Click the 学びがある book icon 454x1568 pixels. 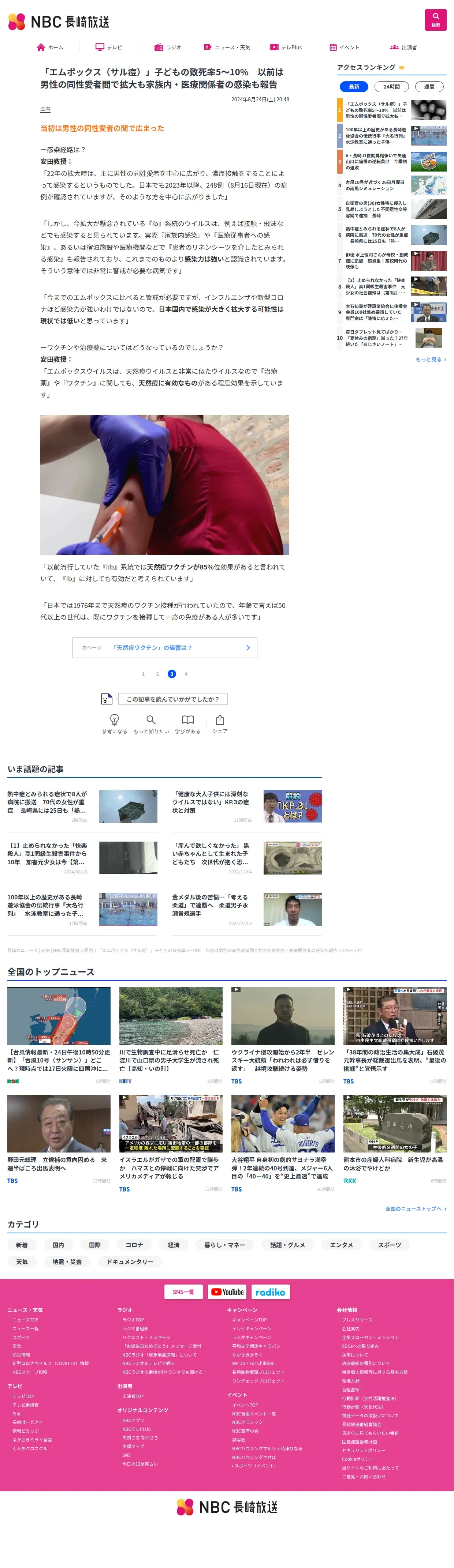188,720
